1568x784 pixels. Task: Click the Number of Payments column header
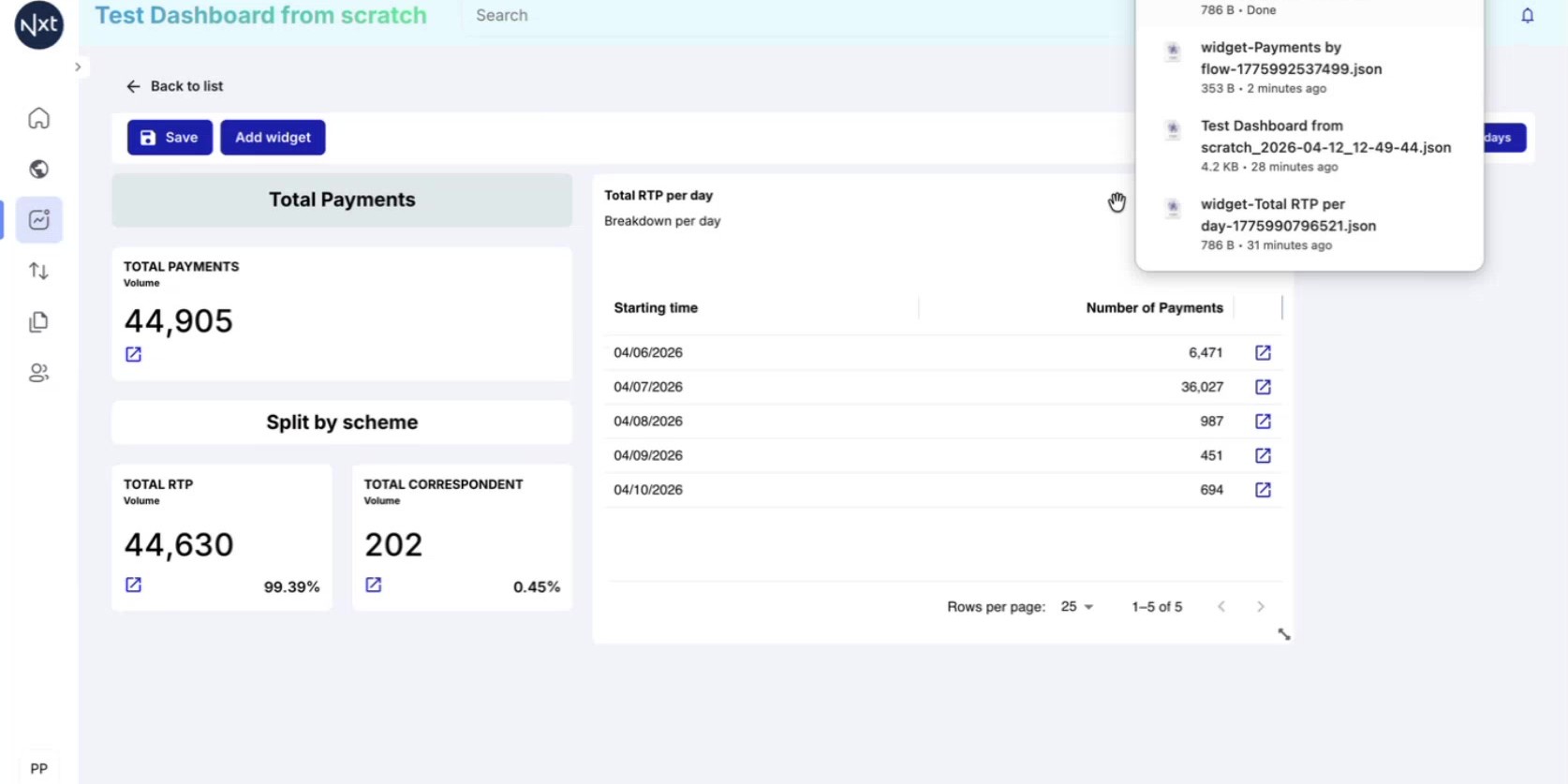coord(1154,308)
